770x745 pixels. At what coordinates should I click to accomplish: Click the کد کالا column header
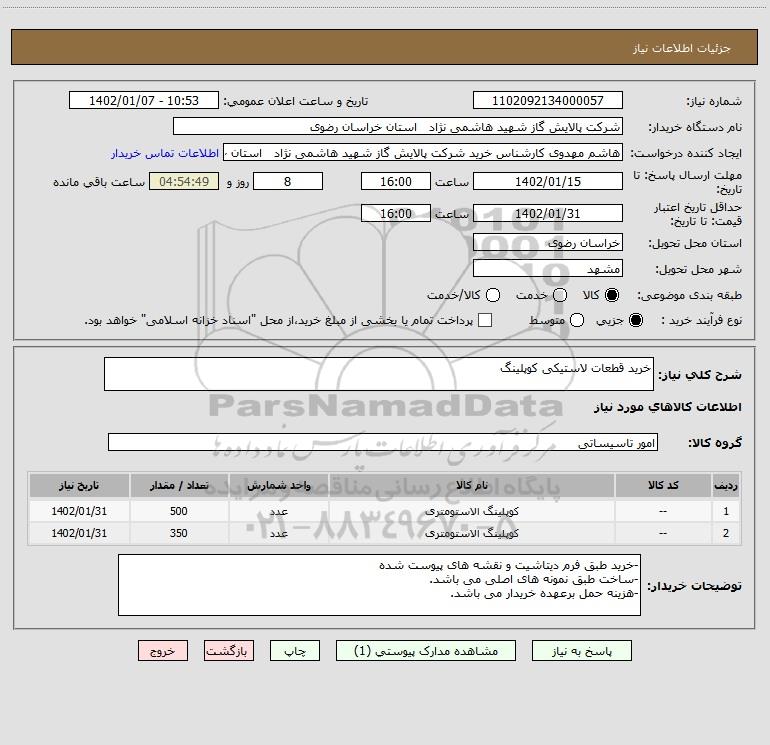663,485
